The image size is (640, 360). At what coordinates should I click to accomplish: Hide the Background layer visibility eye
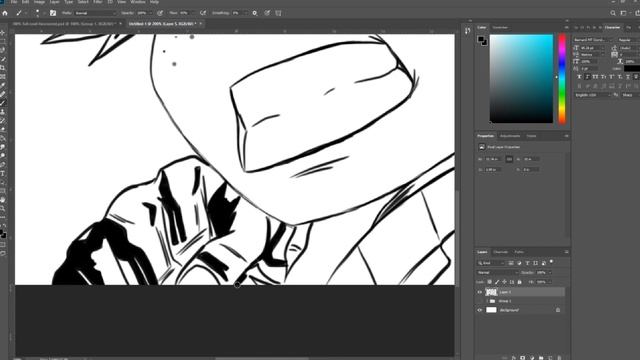click(480, 310)
